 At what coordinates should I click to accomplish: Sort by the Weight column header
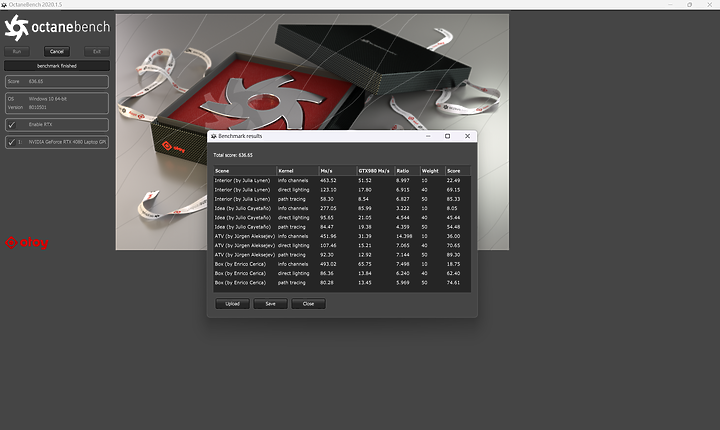click(433, 171)
